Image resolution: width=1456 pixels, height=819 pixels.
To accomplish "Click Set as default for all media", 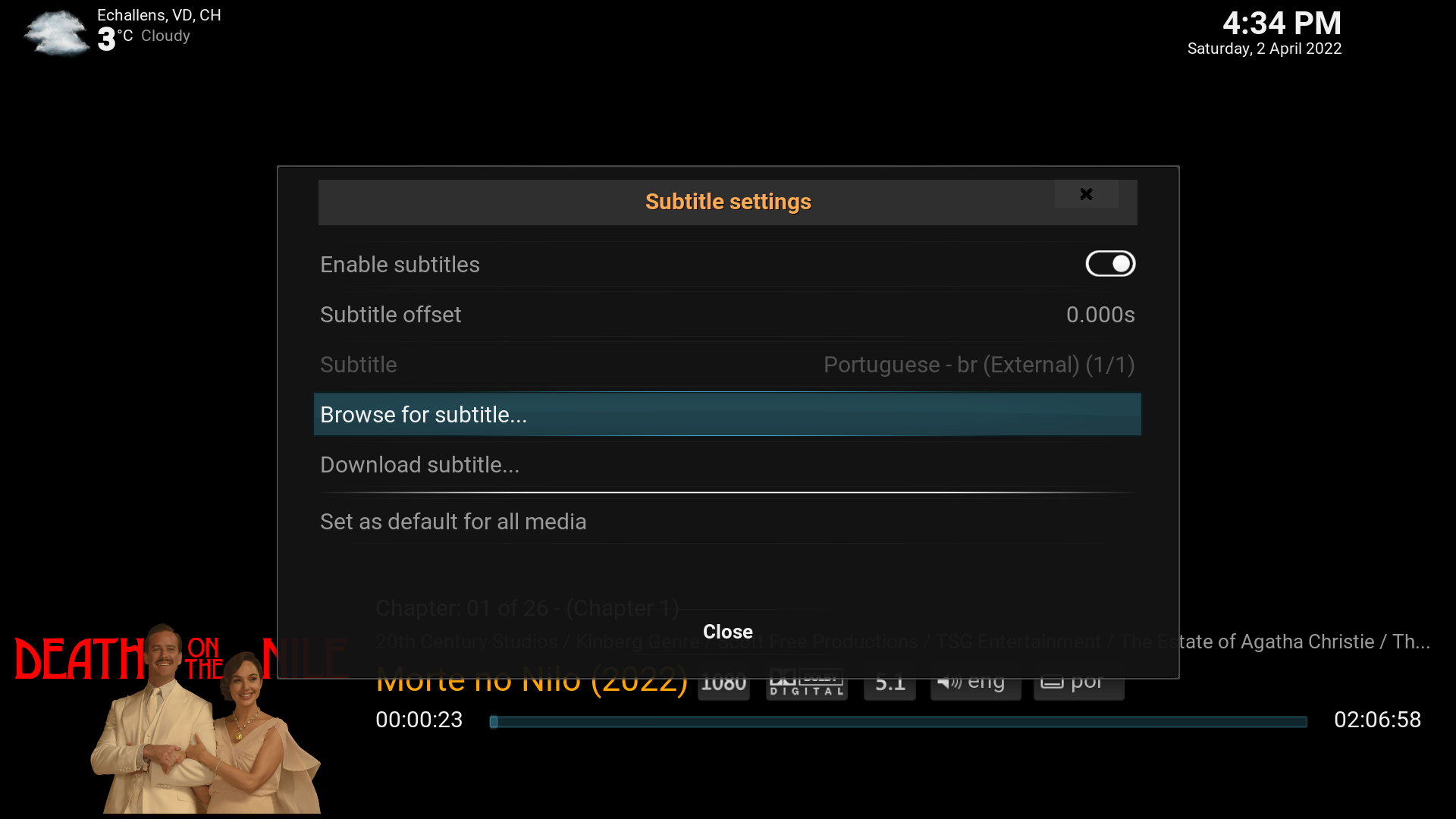I will (727, 522).
